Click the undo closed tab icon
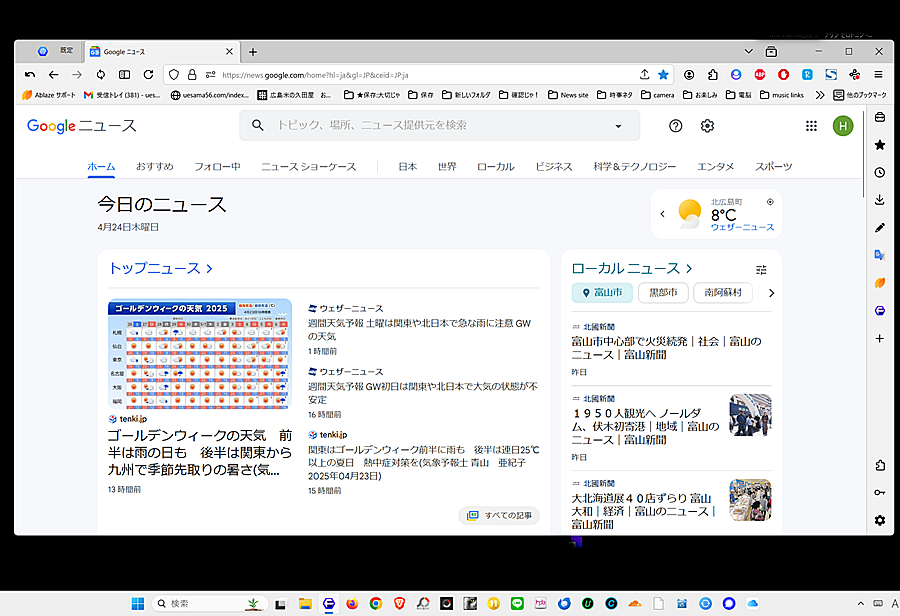This screenshot has width=900, height=616. (30, 75)
